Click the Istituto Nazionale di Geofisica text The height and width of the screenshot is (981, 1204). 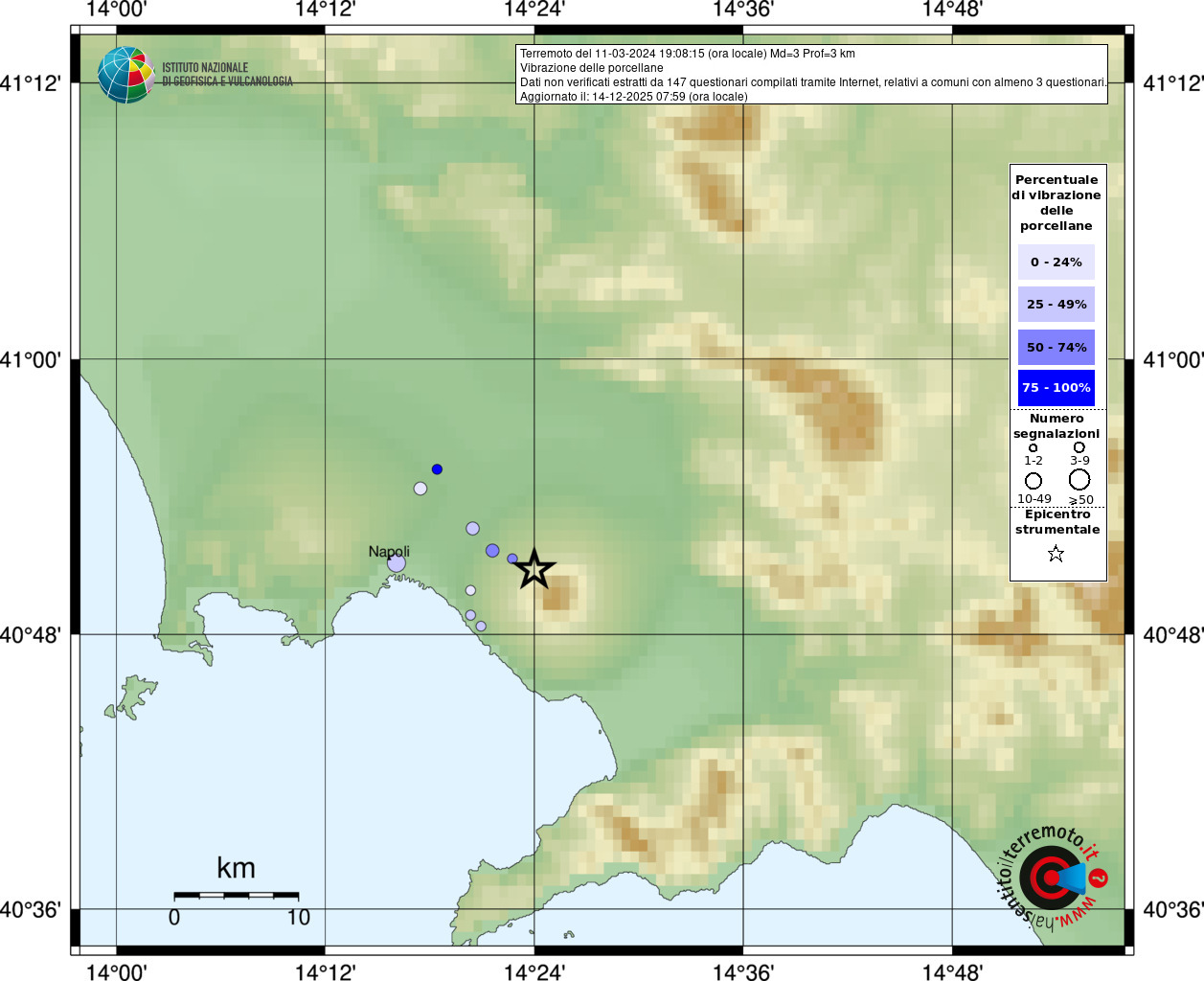[x=227, y=75]
